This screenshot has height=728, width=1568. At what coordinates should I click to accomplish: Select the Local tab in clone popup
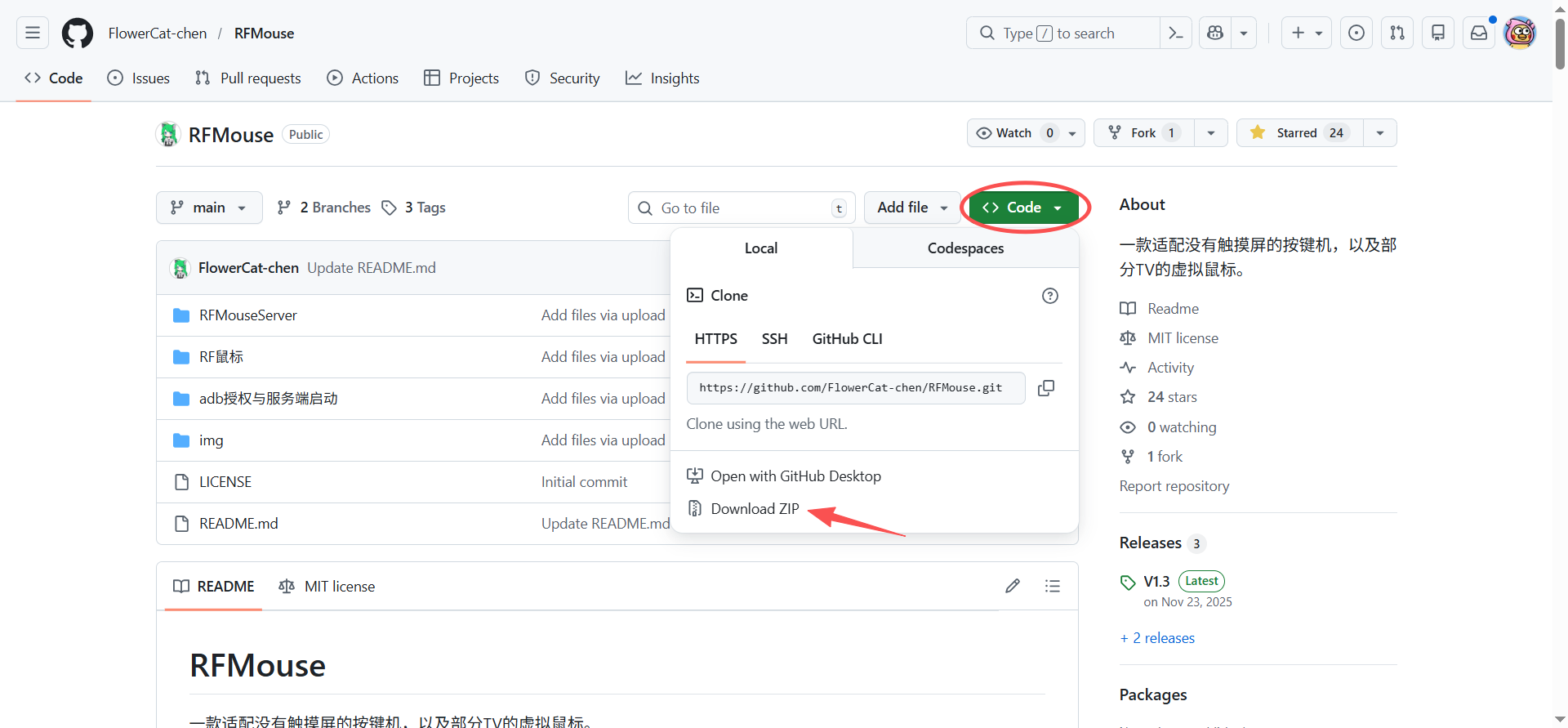761,248
